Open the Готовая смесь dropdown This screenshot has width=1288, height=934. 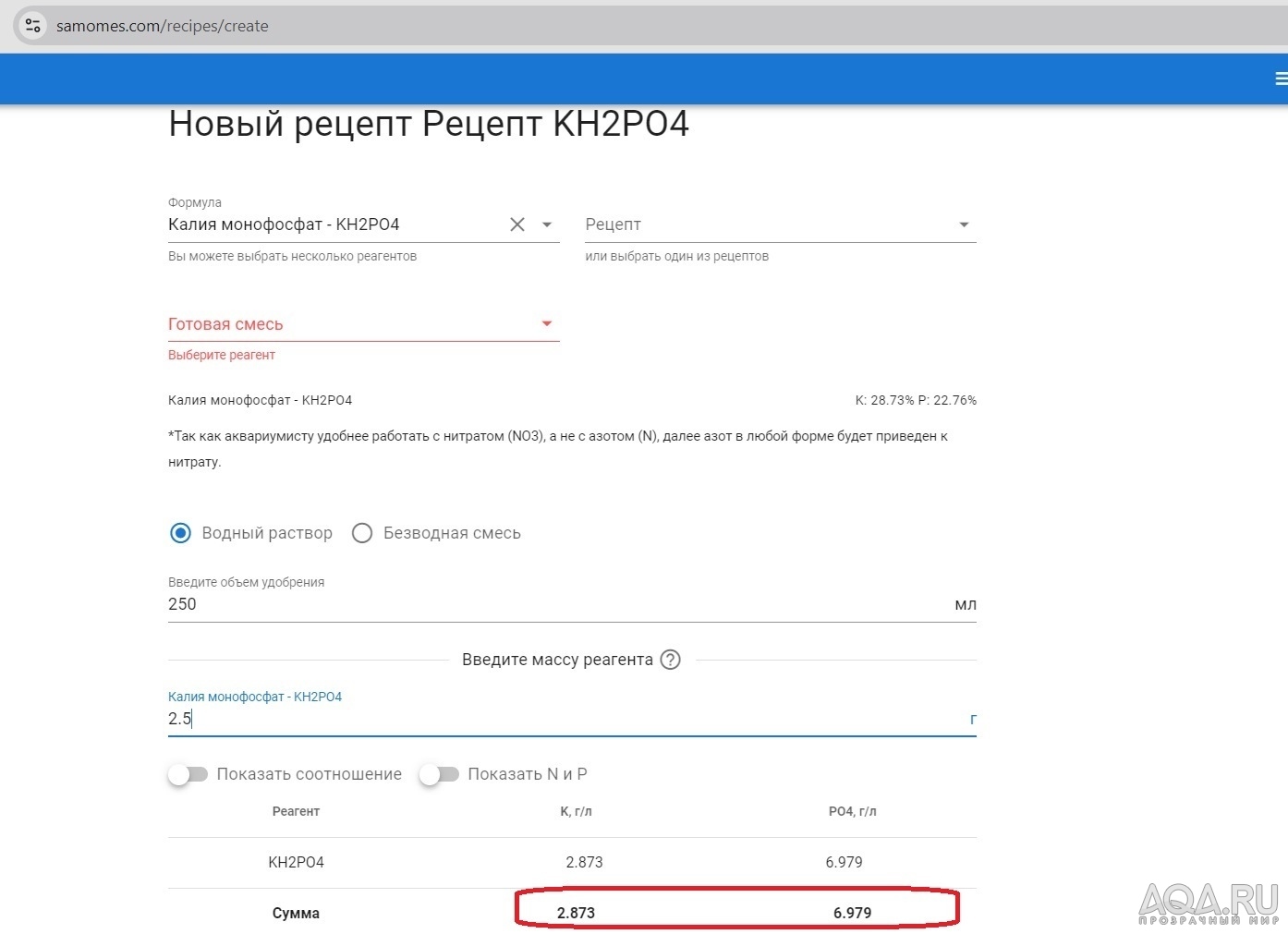click(x=364, y=324)
